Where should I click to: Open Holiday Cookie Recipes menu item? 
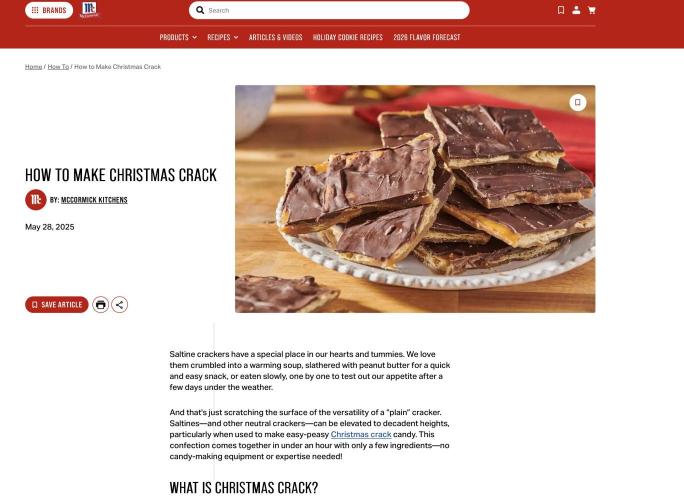(348, 37)
